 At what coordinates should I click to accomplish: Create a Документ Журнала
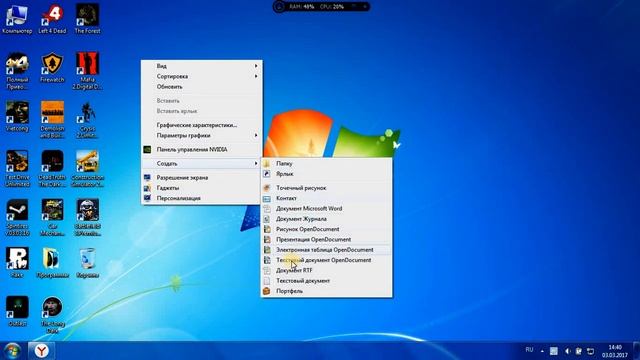(327, 219)
